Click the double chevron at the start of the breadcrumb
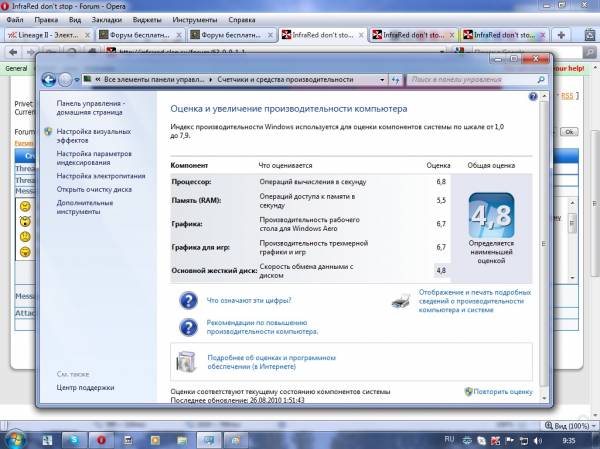The image size is (600, 449). [x=98, y=80]
